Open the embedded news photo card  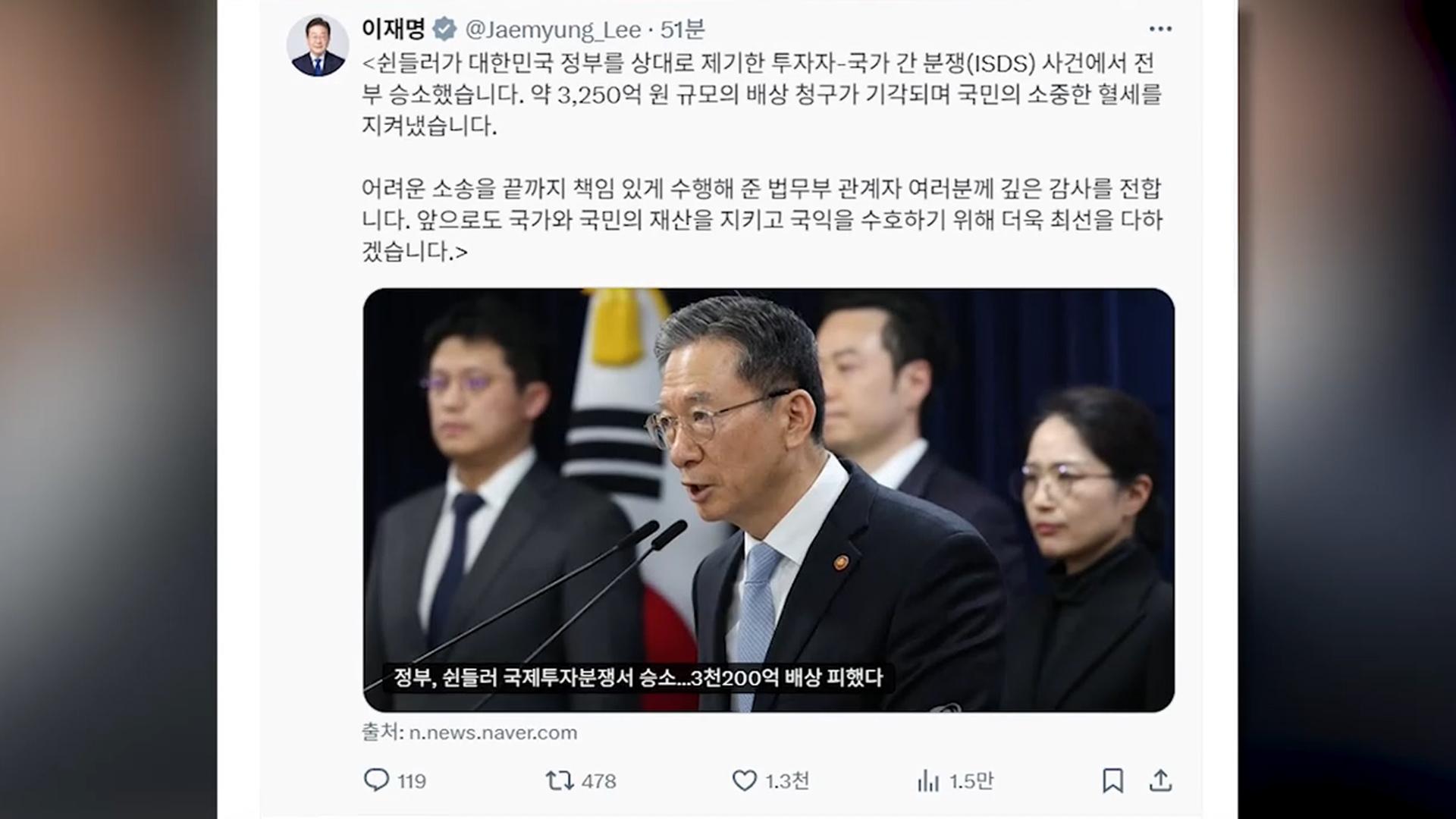pos(768,500)
